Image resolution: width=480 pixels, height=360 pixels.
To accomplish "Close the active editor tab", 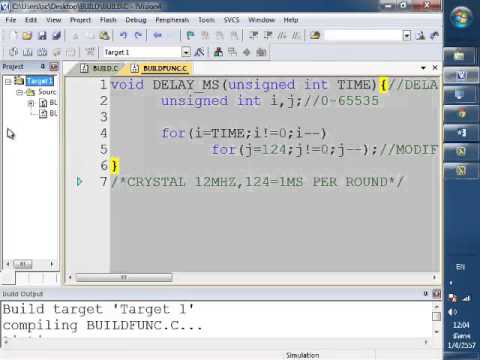I will click(435, 68).
